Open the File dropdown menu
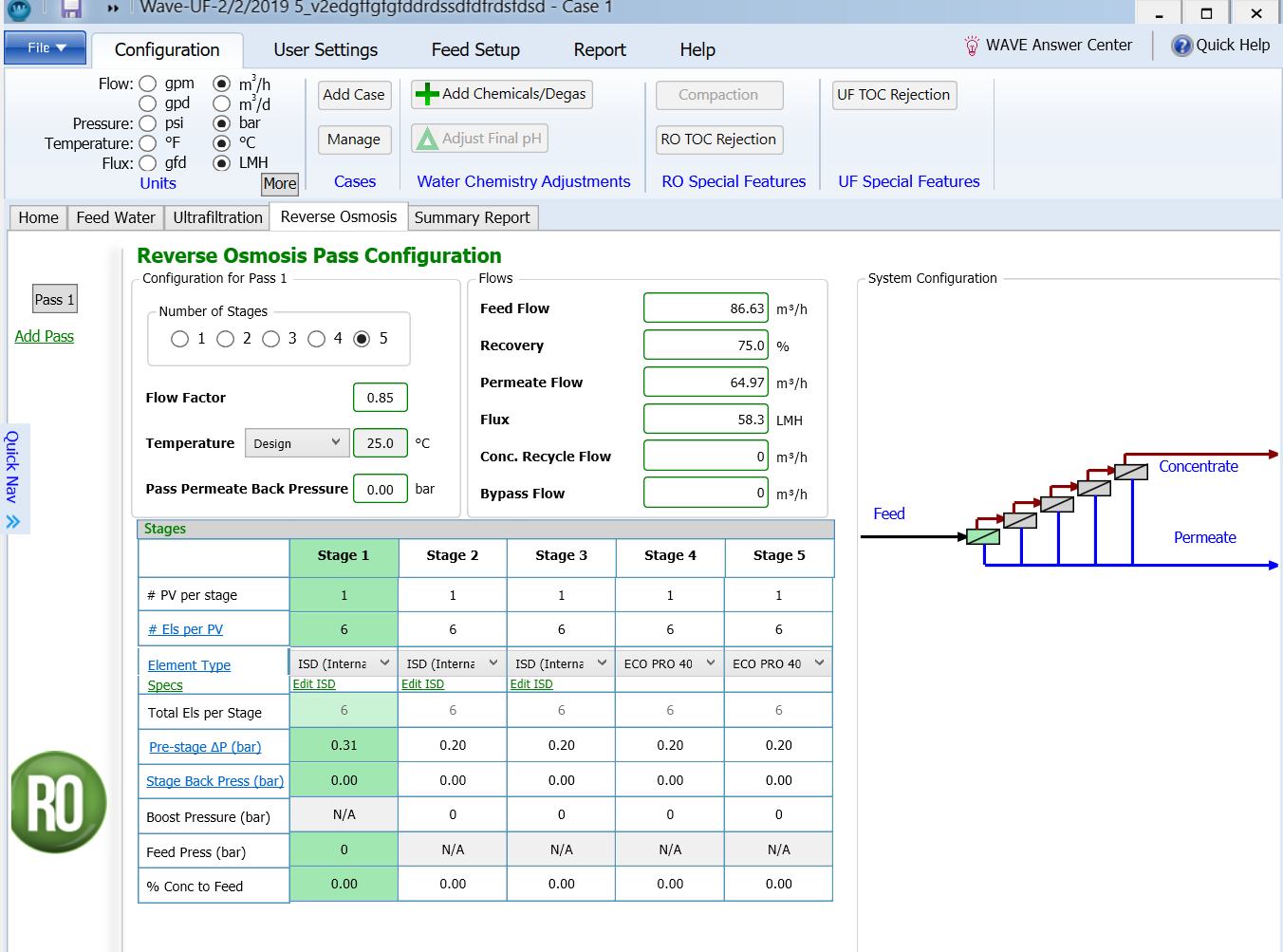Image resolution: width=1283 pixels, height=952 pixels. pos(46,47)
